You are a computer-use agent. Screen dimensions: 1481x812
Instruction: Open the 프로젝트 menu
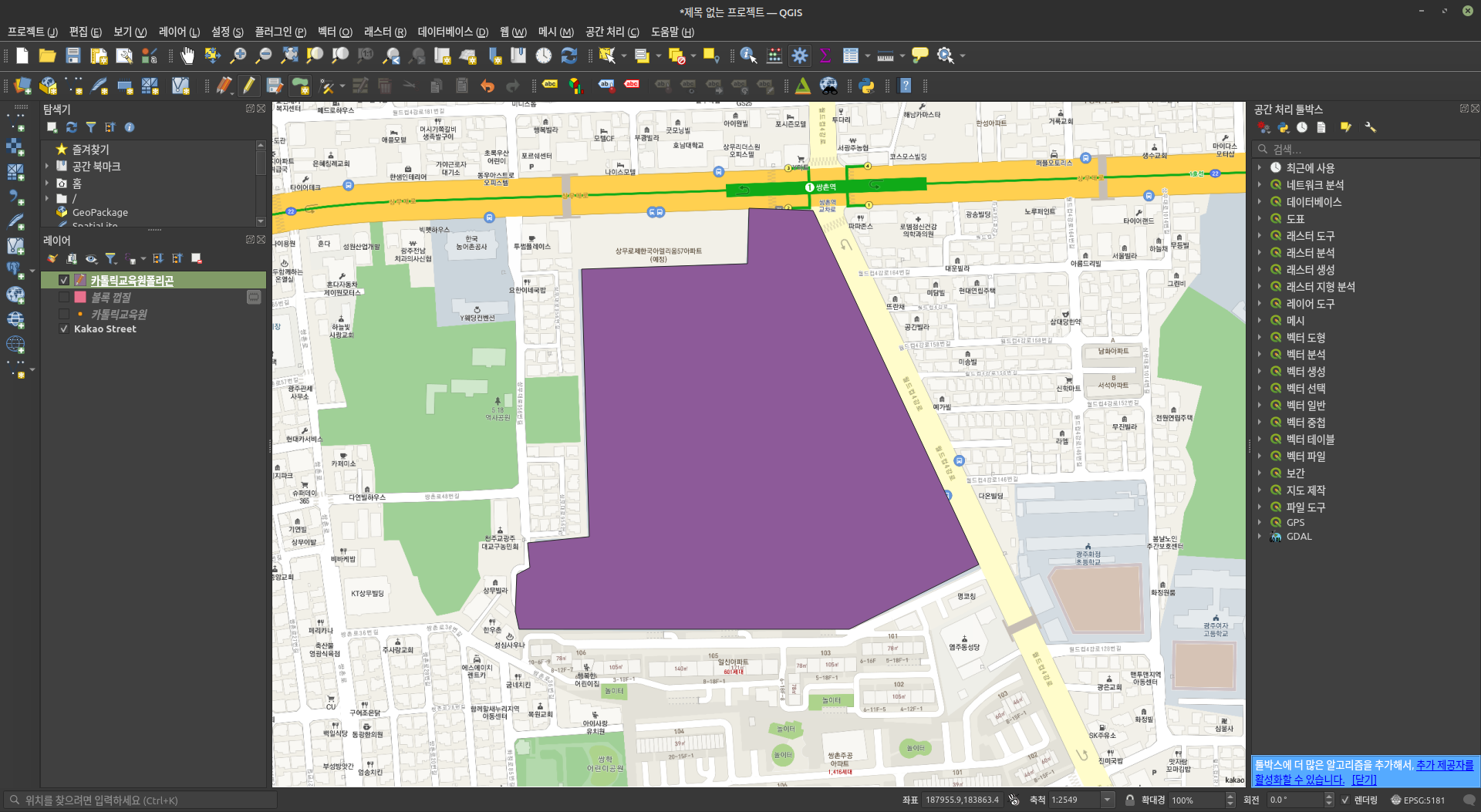[x=32, y=32]
